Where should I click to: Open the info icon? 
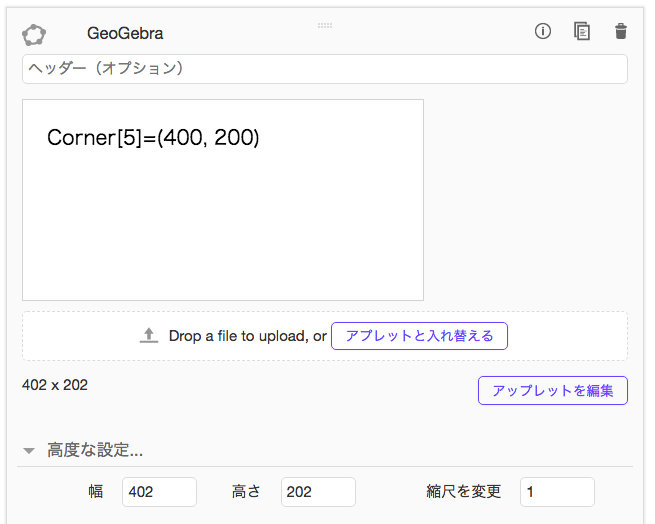click(x=543, y=31)
